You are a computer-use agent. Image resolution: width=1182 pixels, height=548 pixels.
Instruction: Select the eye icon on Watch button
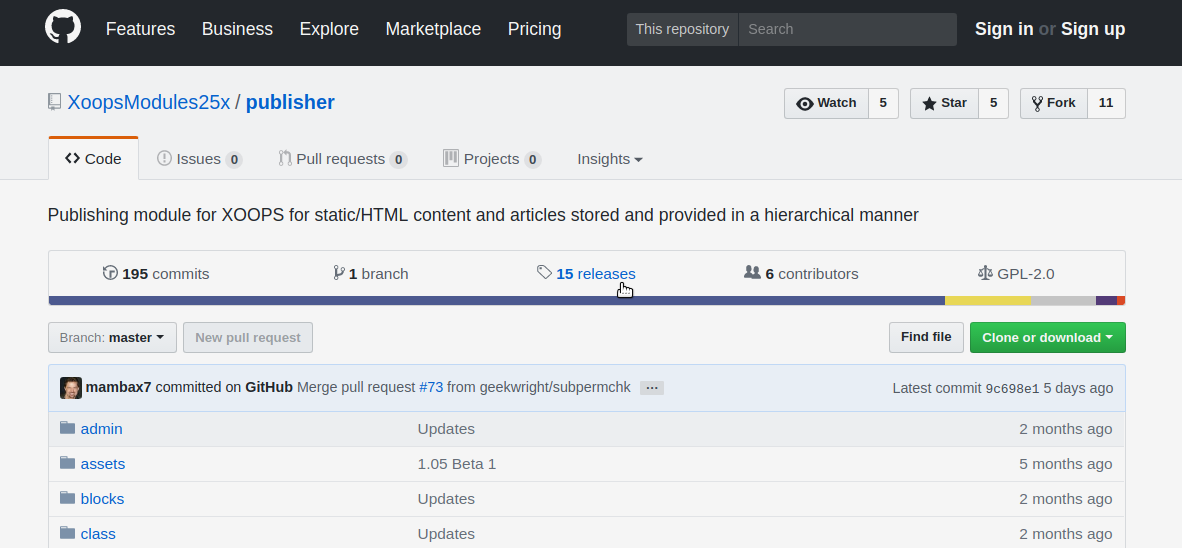pyautogui.click(x=804, y=103)
